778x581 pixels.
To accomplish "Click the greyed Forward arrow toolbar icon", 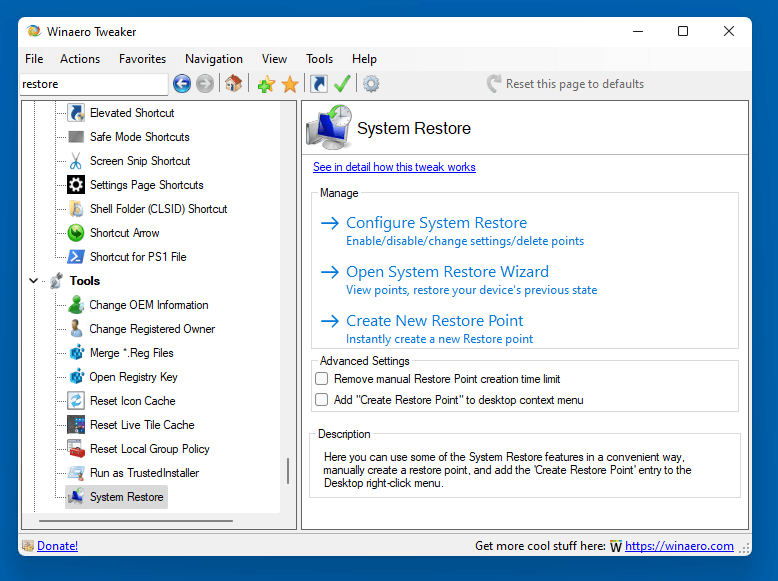I will click(205, 84).
